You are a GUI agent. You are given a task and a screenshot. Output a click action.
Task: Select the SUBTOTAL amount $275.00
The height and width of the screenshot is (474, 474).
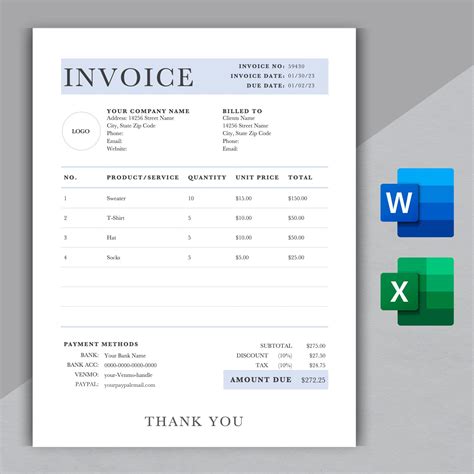tap(316, 346)
